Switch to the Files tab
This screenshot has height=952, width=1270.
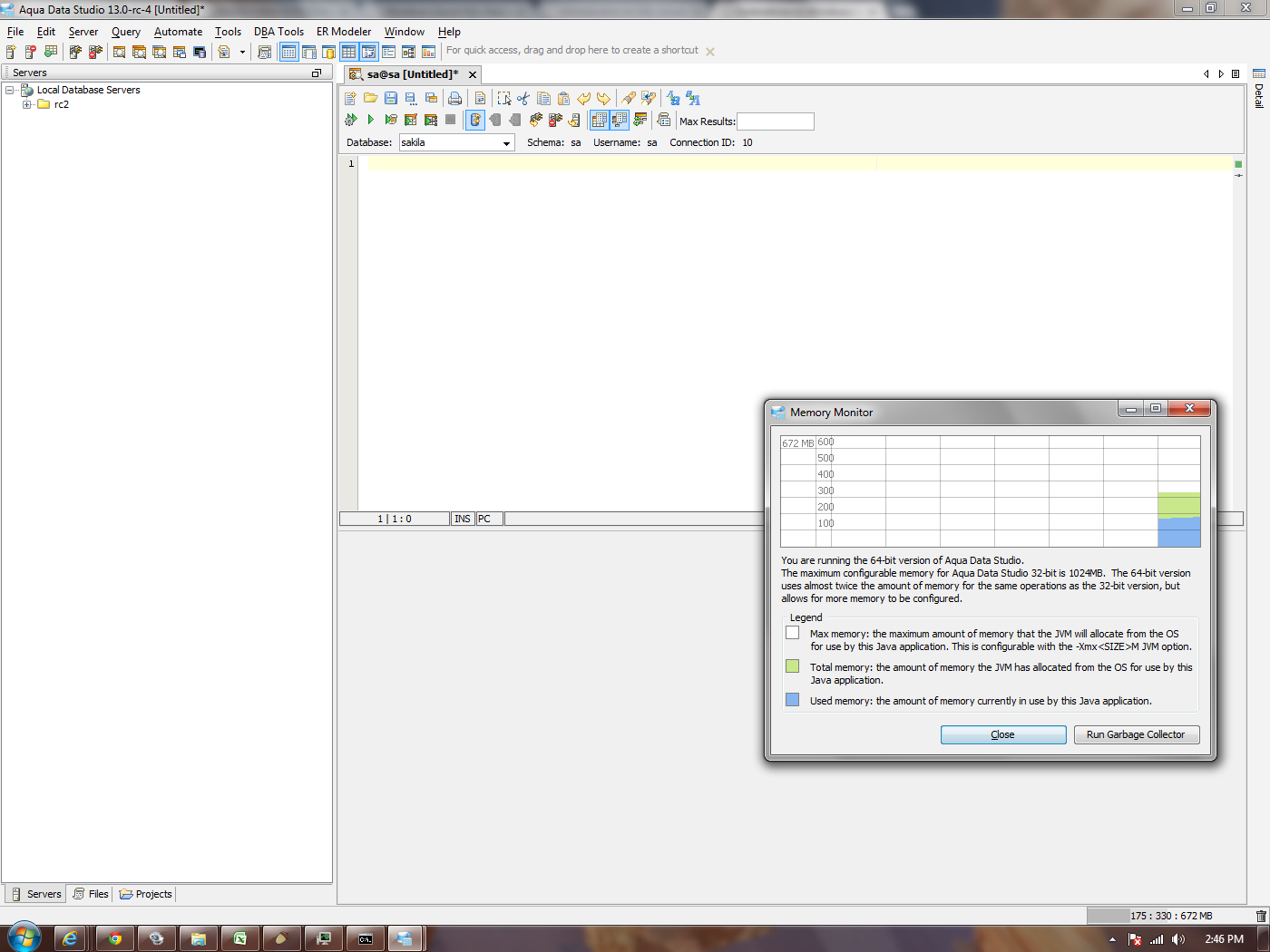(x=91, y=894)
